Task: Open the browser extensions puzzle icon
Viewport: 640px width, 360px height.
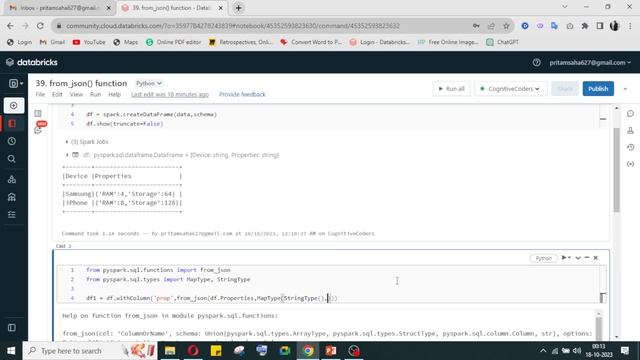Action: 585,26
